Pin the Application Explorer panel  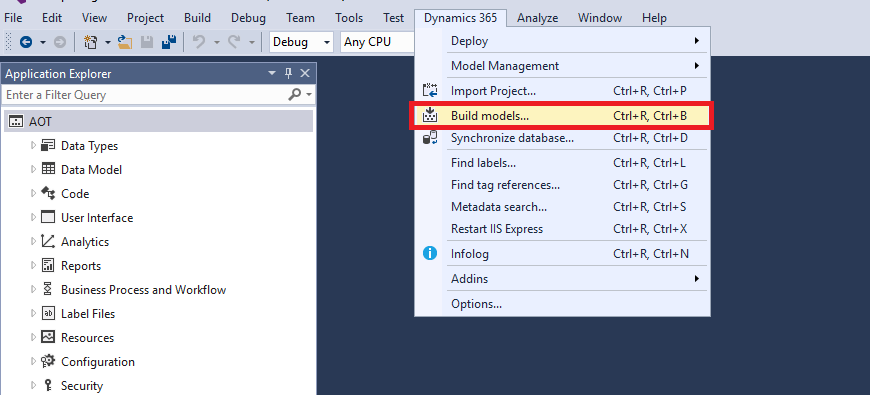288,73
